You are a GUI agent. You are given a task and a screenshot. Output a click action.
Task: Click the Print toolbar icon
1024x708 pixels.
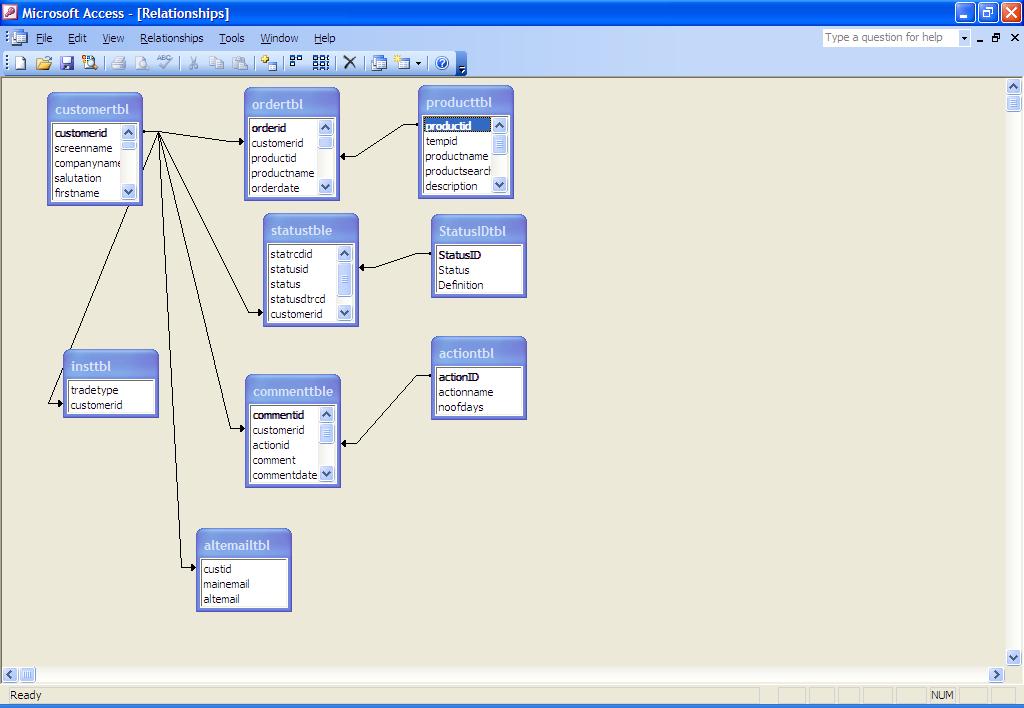118,63
